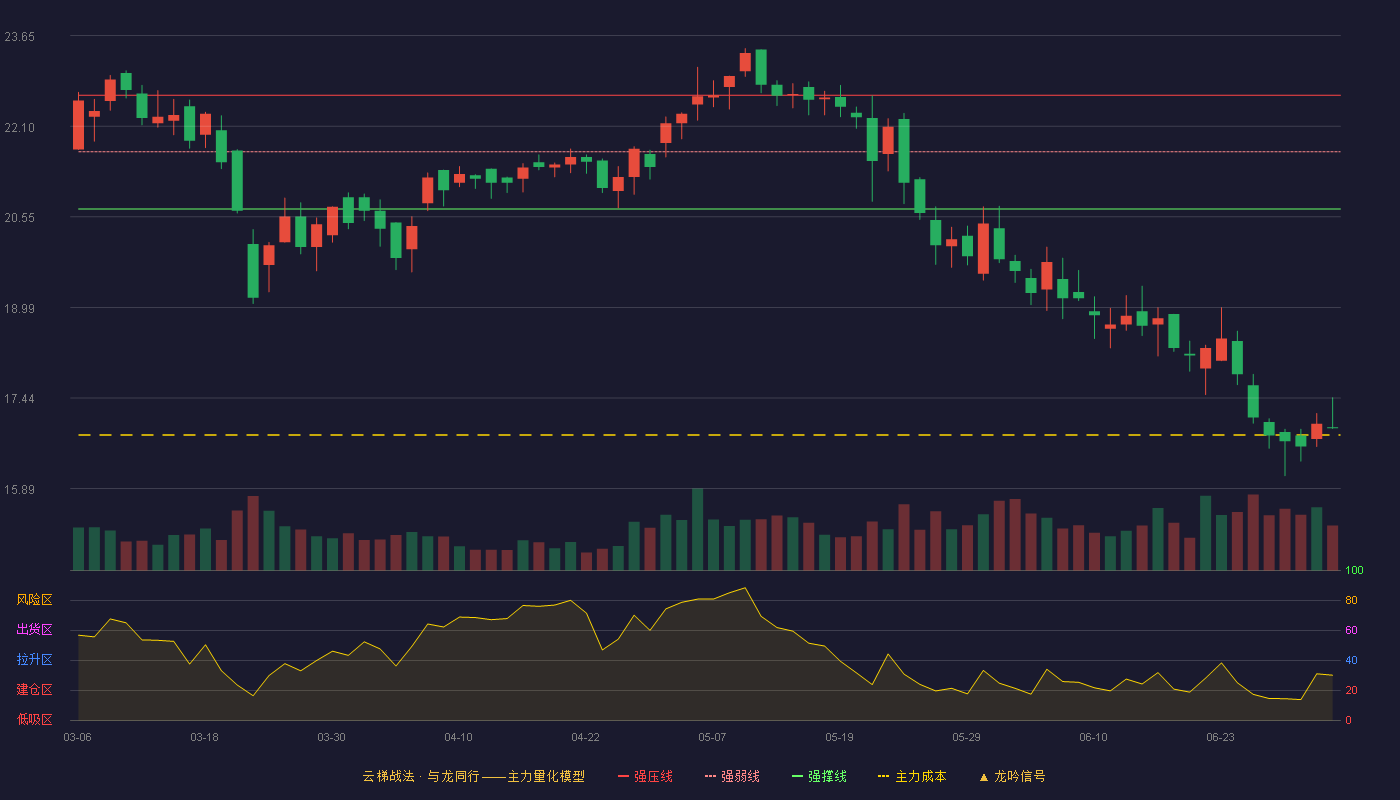Click the 15.89 price axis label
Screen dimensions: 1400x800
[20, 490]
